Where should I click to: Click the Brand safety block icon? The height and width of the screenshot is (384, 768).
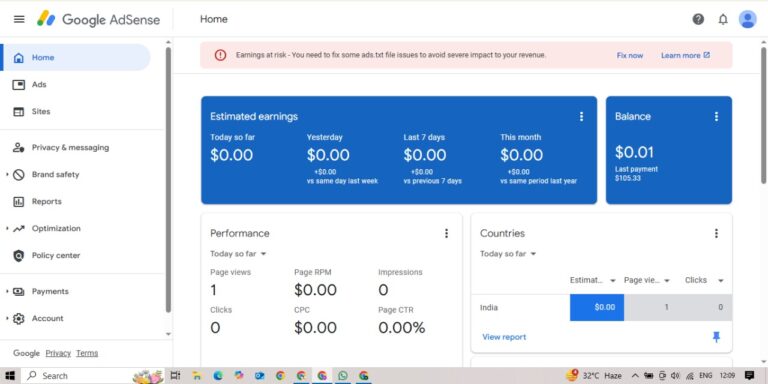(x=19, y=174)
